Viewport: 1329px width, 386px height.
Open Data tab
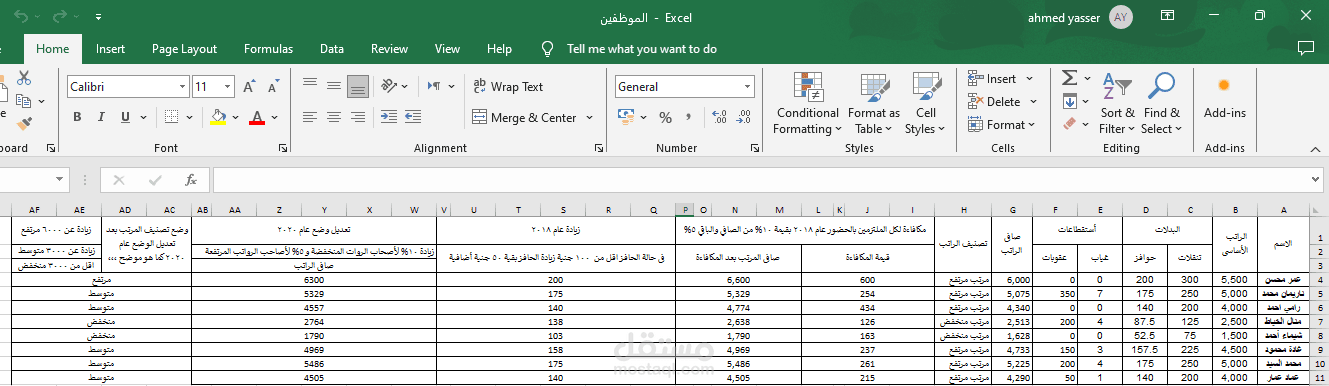click(x=332, y=48)
